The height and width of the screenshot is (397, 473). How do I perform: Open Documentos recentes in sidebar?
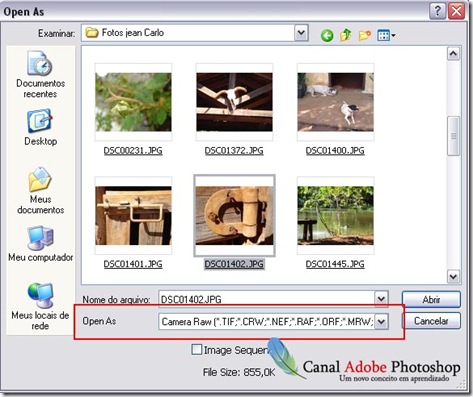pos(40,75)
